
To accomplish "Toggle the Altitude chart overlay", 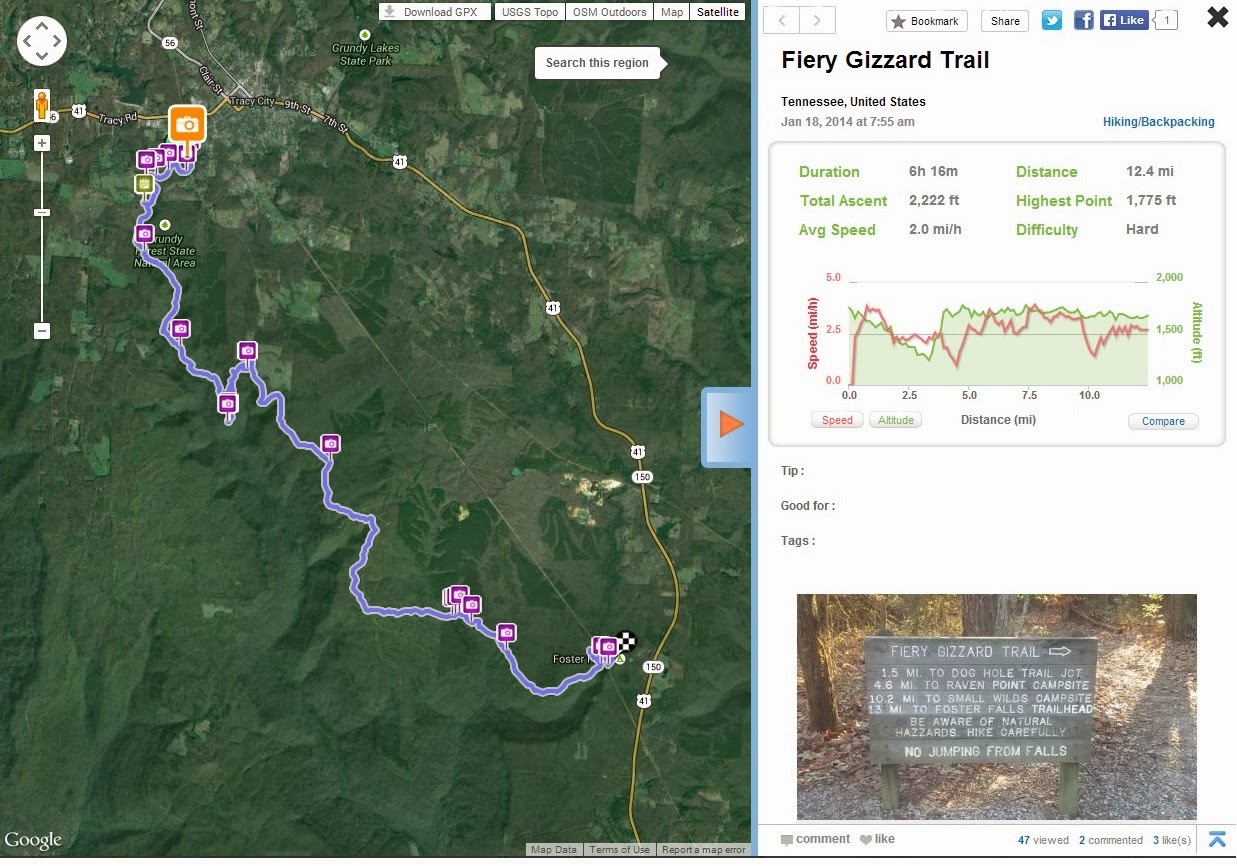I will [x=895, y=420].
